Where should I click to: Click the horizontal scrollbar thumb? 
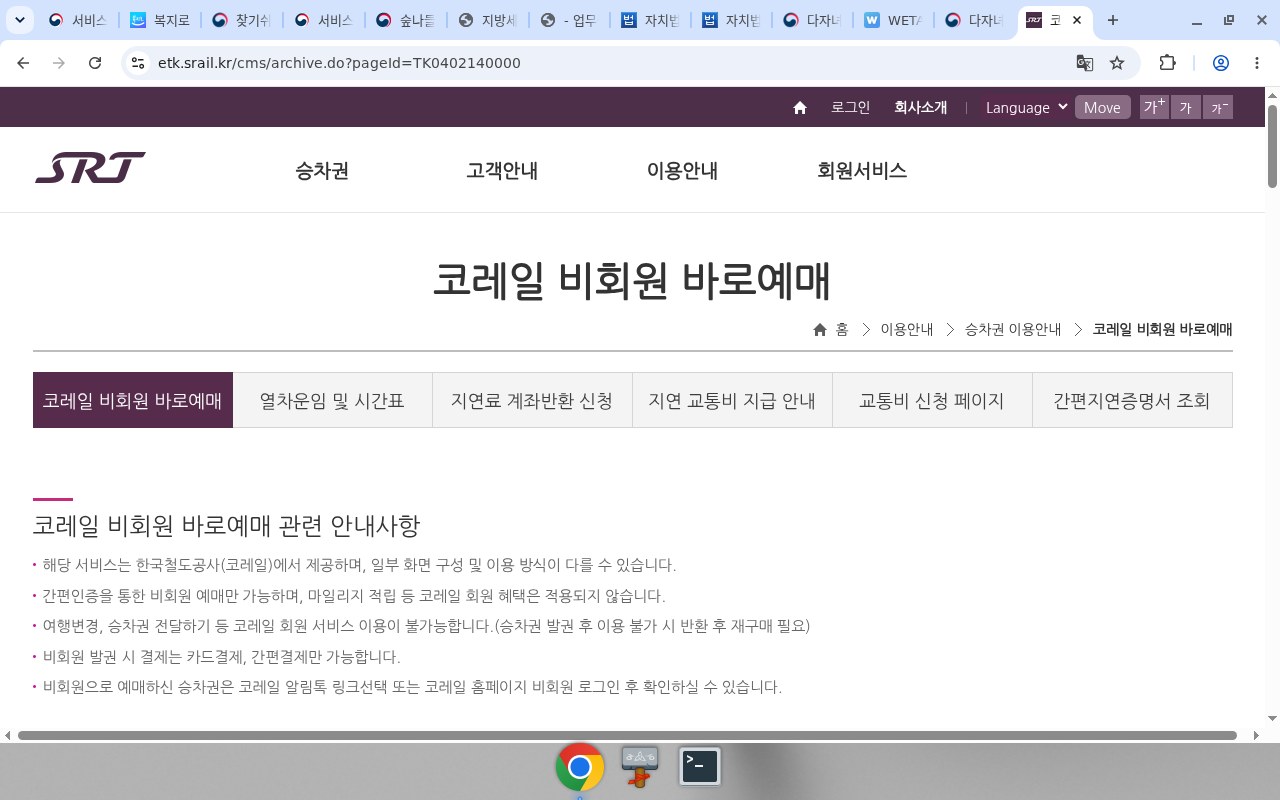627,735
